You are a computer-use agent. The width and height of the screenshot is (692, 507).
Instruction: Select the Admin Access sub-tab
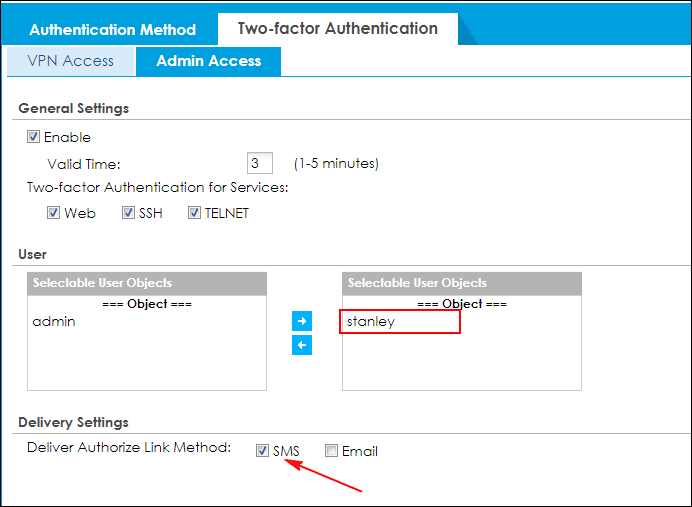(x=208, y=61)
